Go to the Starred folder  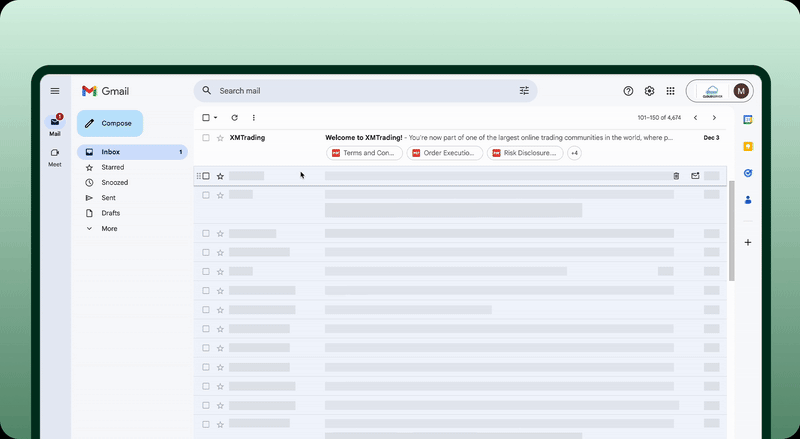coord(112,168)
